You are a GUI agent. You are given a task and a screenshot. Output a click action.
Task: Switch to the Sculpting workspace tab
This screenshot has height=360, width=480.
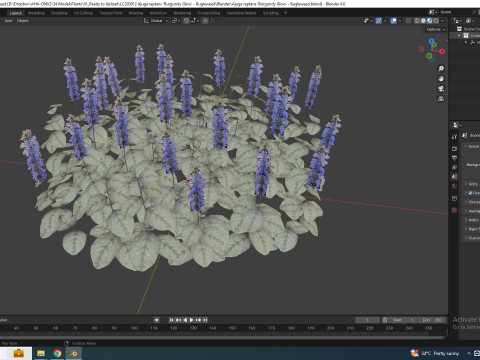(59, 13)
